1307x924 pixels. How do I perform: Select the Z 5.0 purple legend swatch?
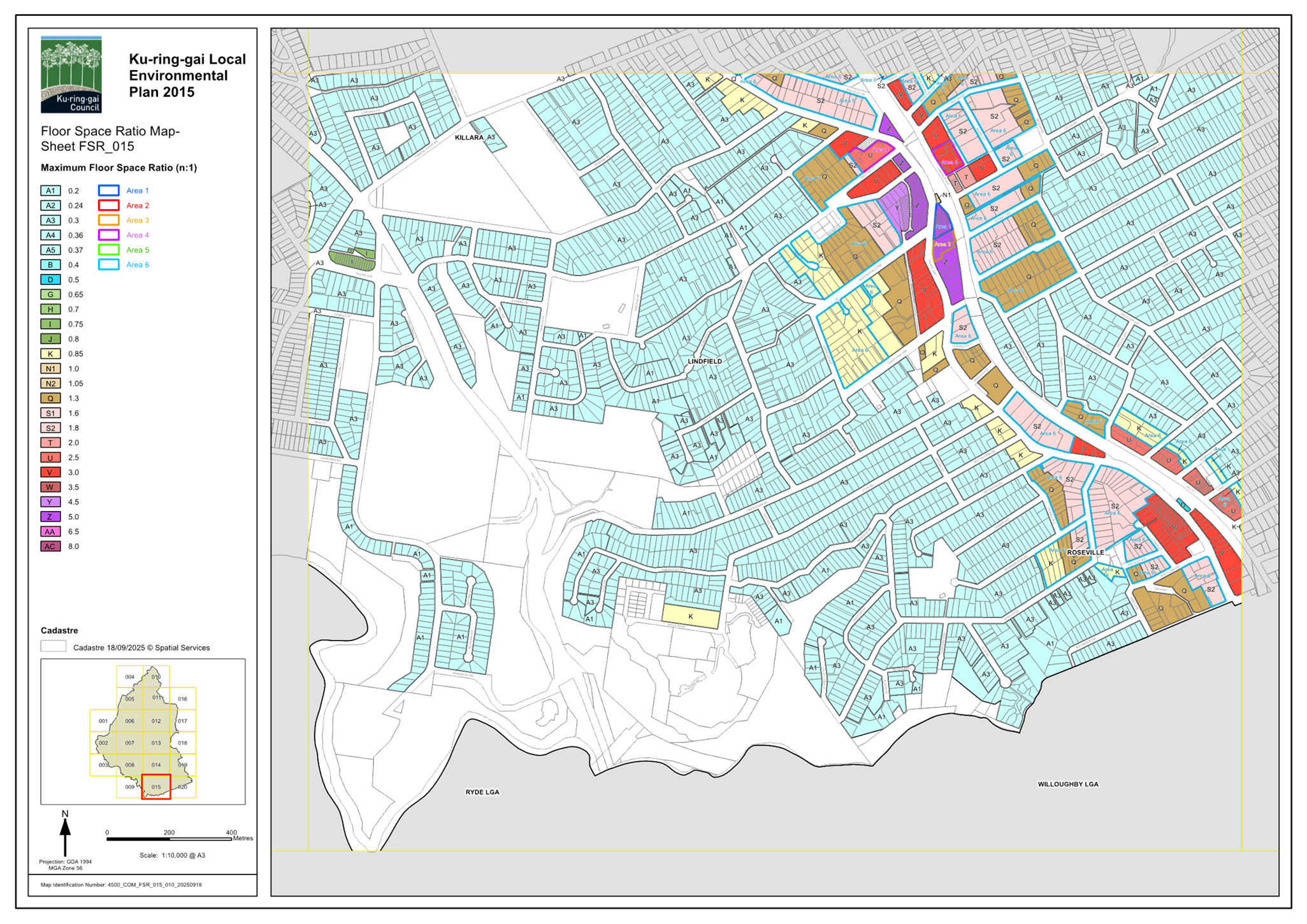(50, 517)
